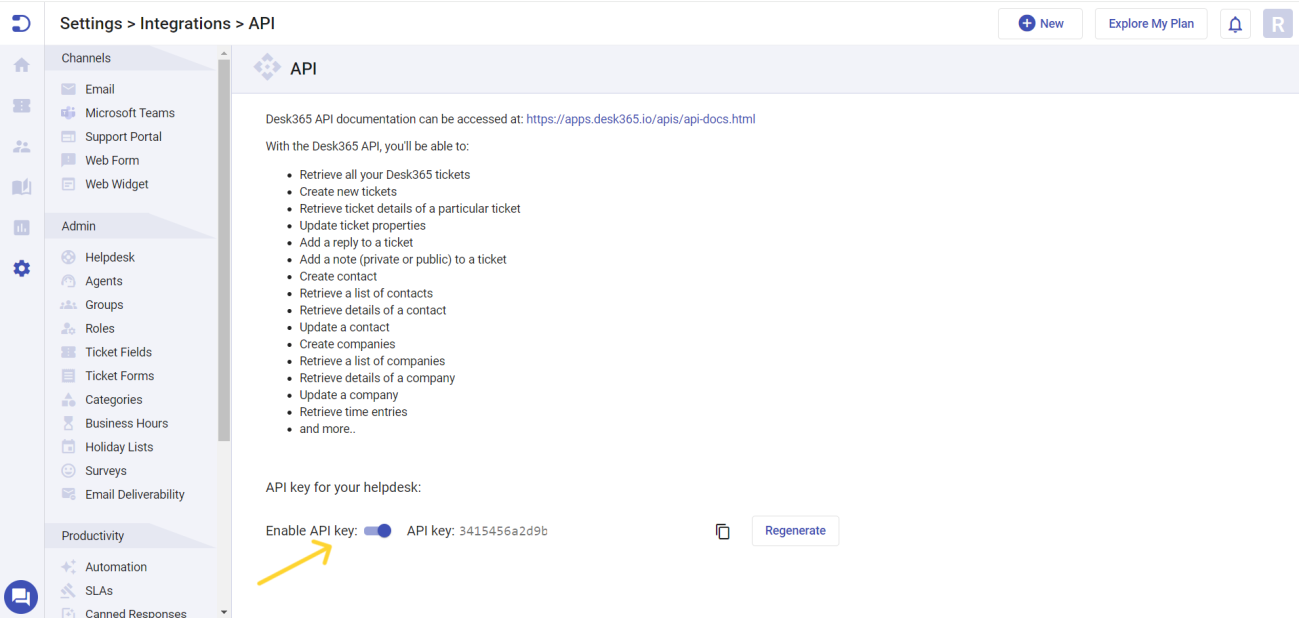Open the Tickets icon in the left rail
Screen dimensions: 1299x618
pos(21,106)
